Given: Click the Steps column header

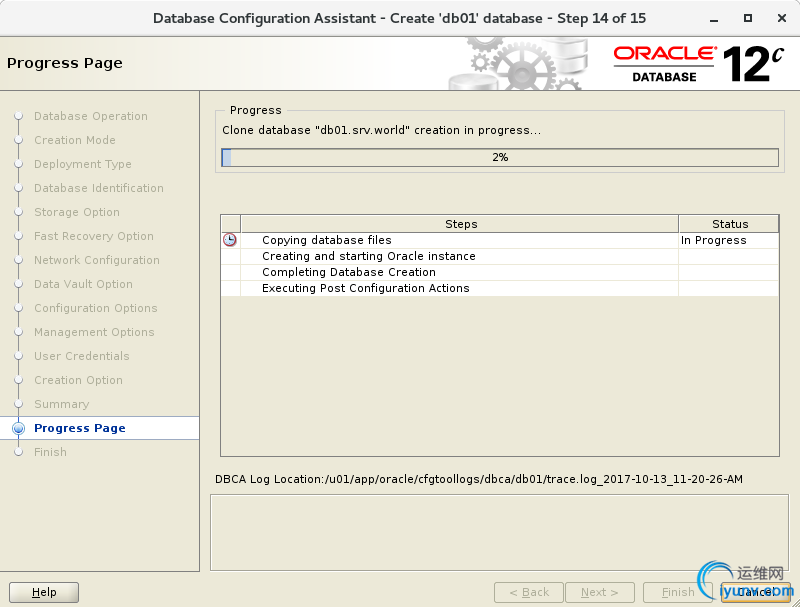Looking at the screenshot, I should tap(460, 224).
